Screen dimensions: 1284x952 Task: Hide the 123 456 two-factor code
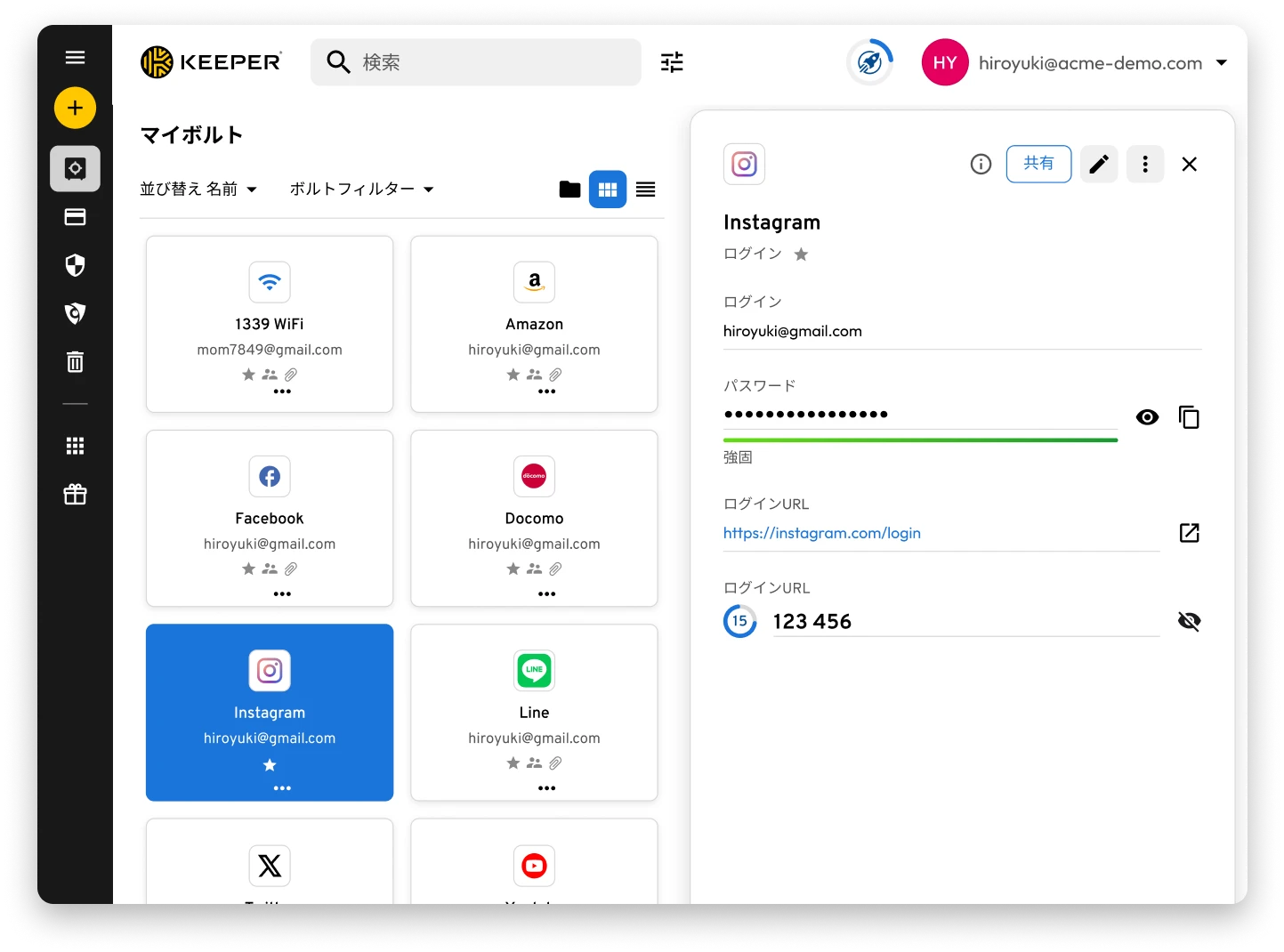coord(1189,621)
